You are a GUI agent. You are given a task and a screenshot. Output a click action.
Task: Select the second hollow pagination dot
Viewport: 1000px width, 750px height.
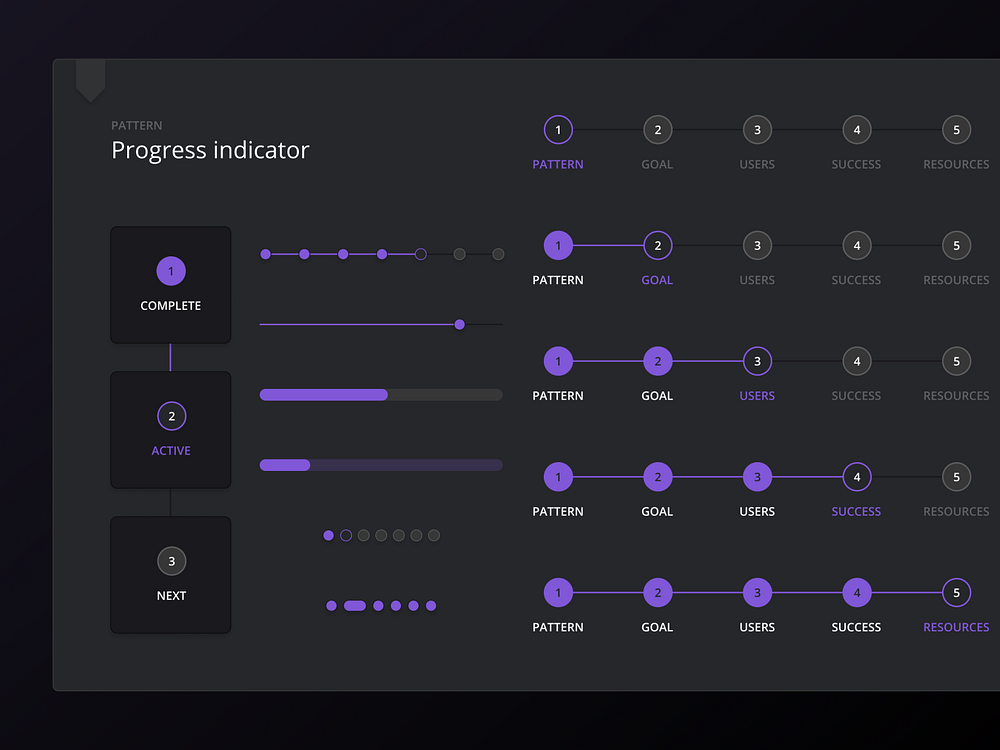tap(346, 535)
